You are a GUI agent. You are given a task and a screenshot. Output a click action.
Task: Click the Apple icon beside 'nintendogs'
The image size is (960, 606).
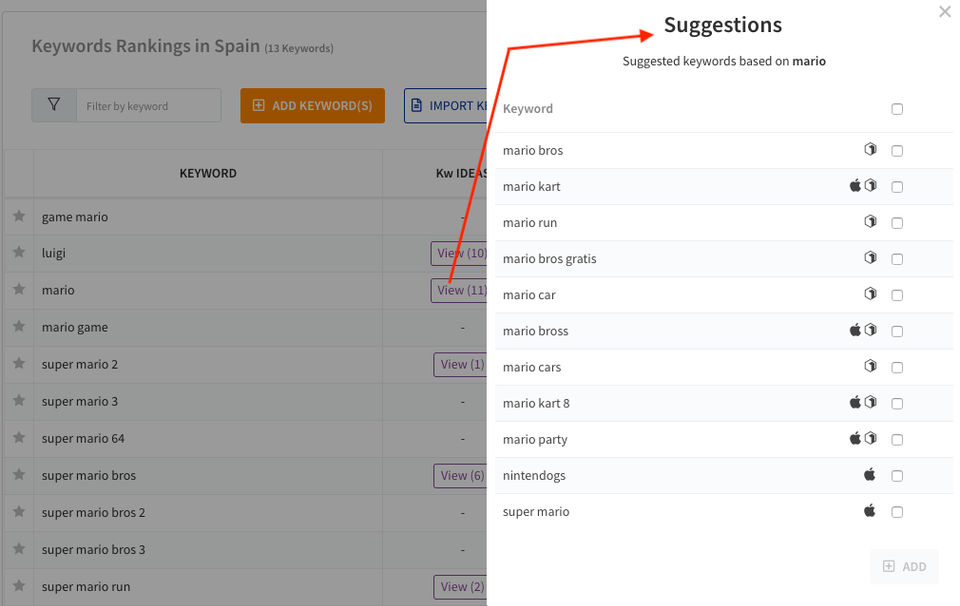click(x=870, y=475)
